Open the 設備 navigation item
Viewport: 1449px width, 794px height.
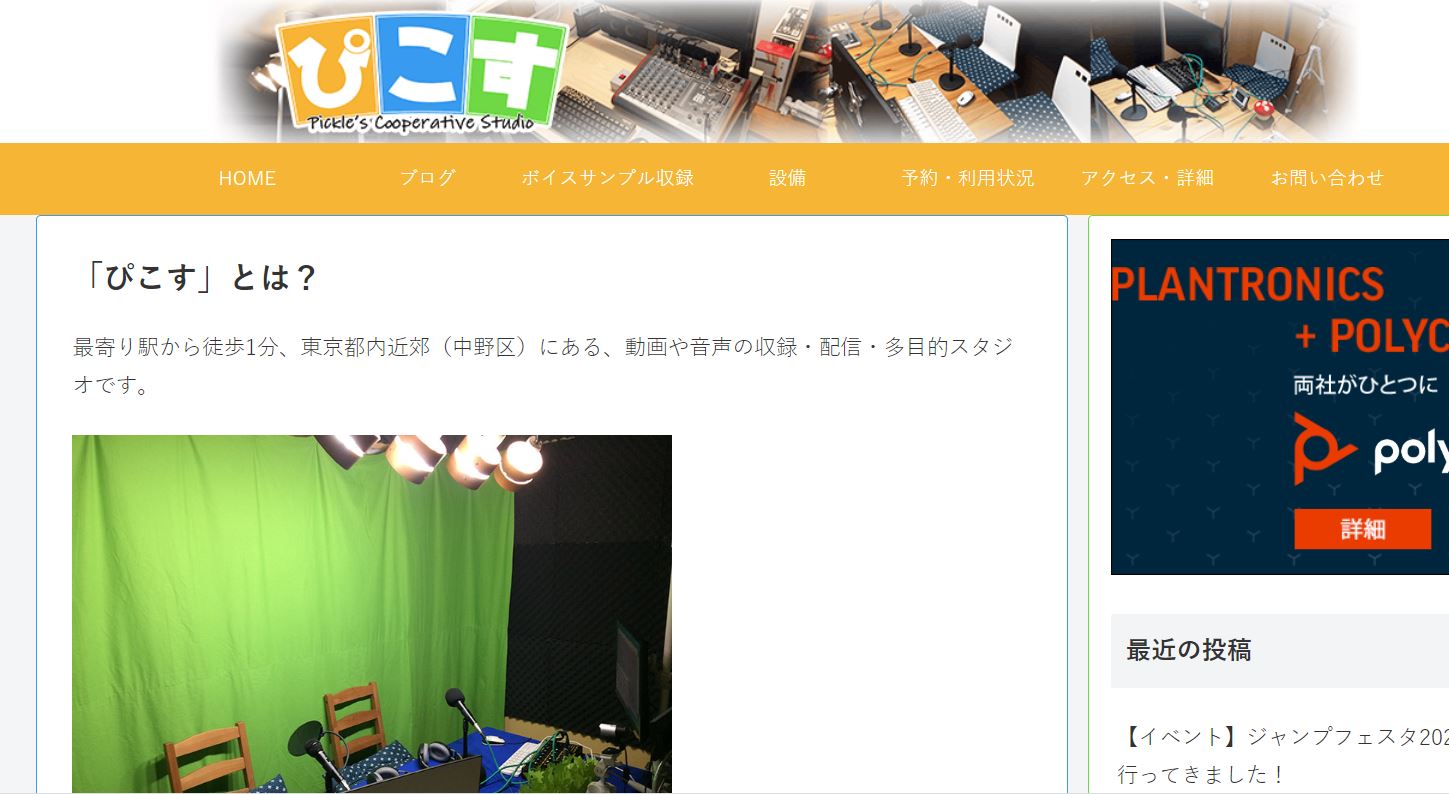click(786, 178)
